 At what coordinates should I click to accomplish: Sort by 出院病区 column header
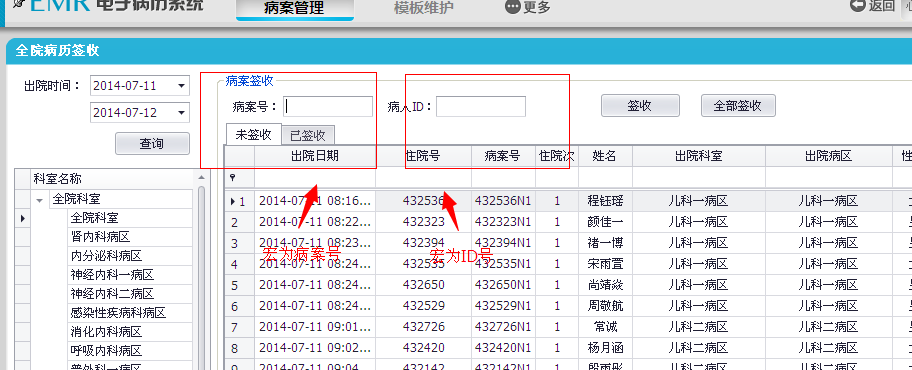coord(829,156)
